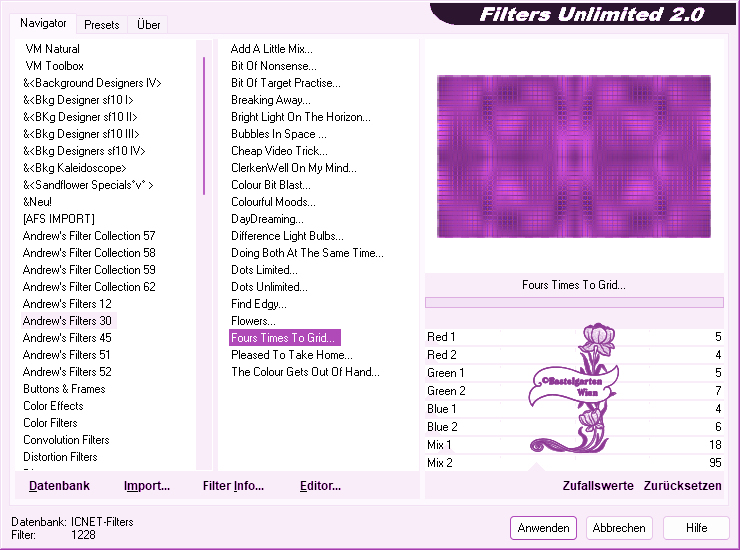Select Andrew's Filter Collection 62
740x550 pixels.
(x=89, y=287)
